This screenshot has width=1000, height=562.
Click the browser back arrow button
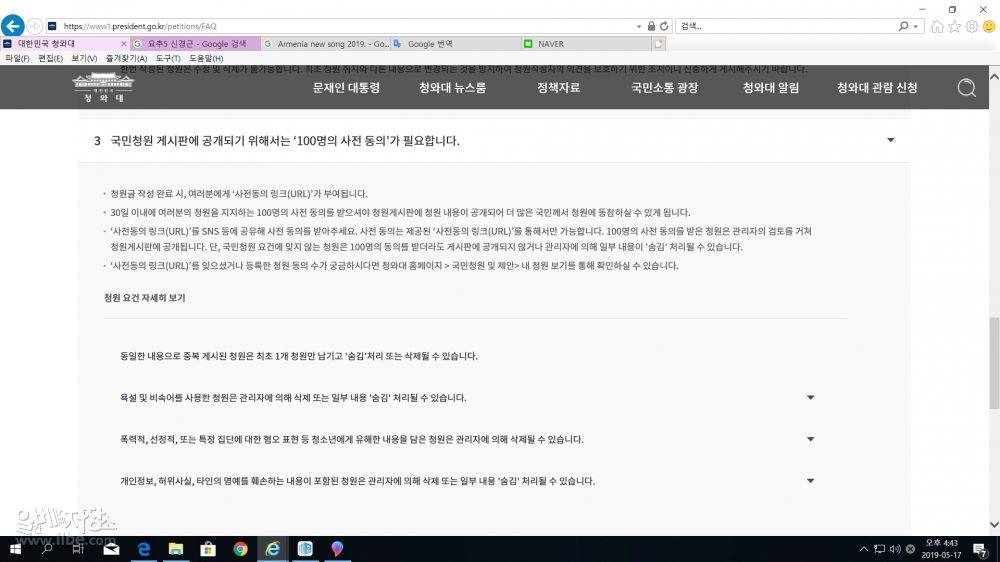click(x=13, y=26)
